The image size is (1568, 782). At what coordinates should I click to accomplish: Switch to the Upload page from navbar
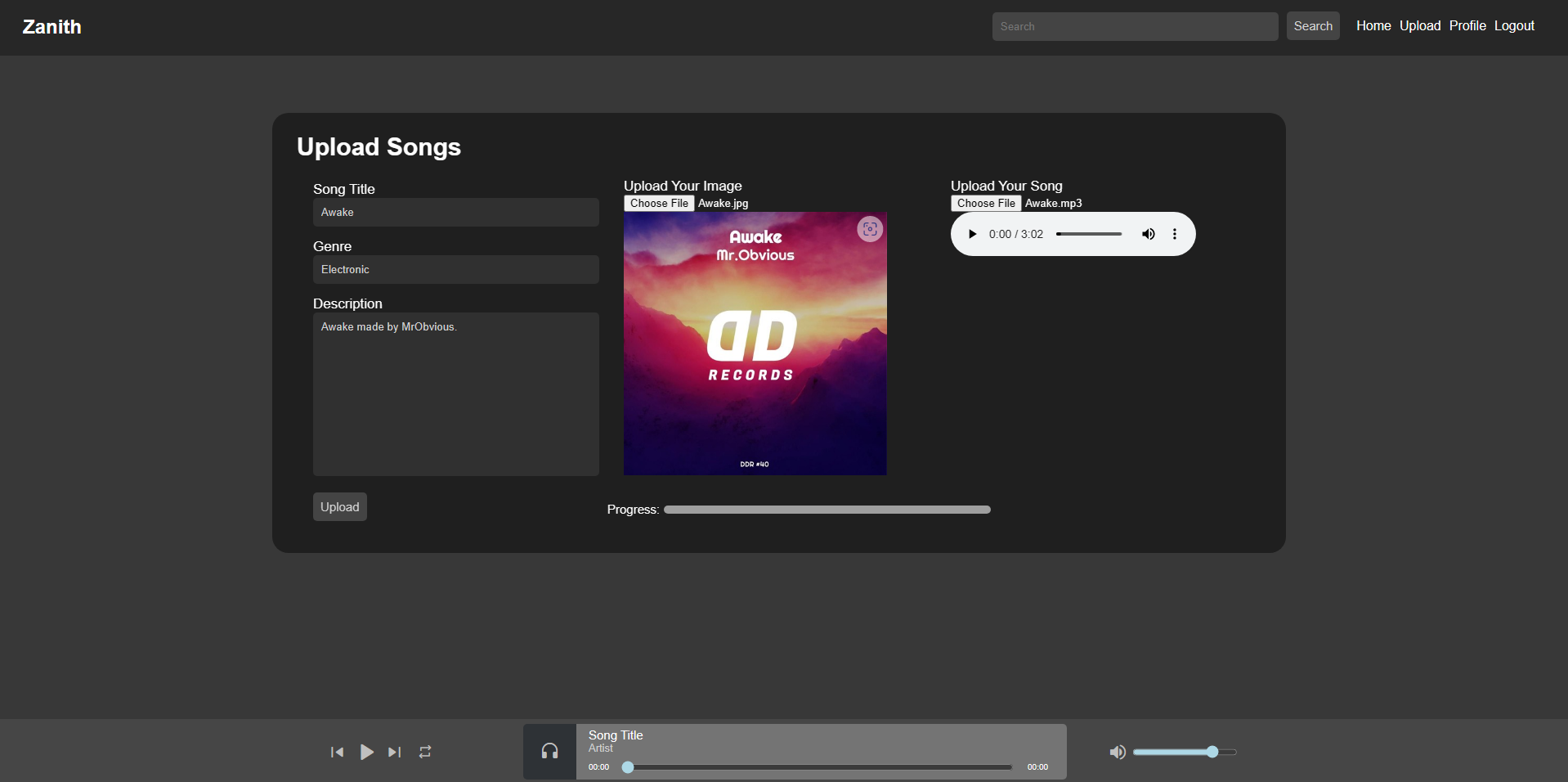(1420, 25)
